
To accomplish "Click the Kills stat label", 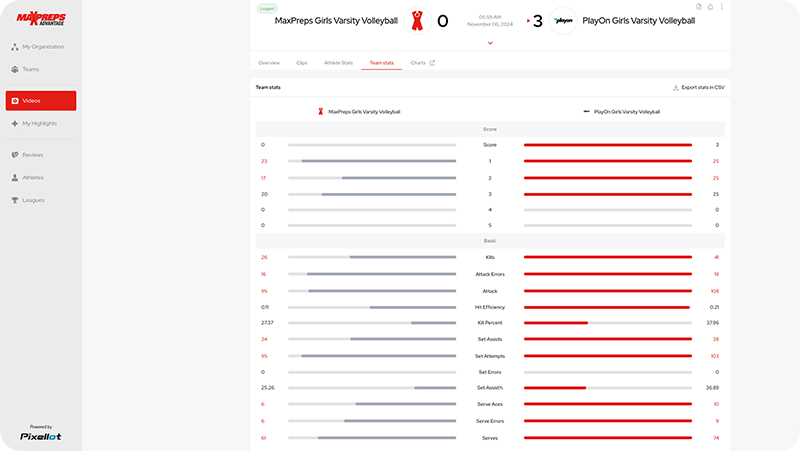I will [490, 257].
